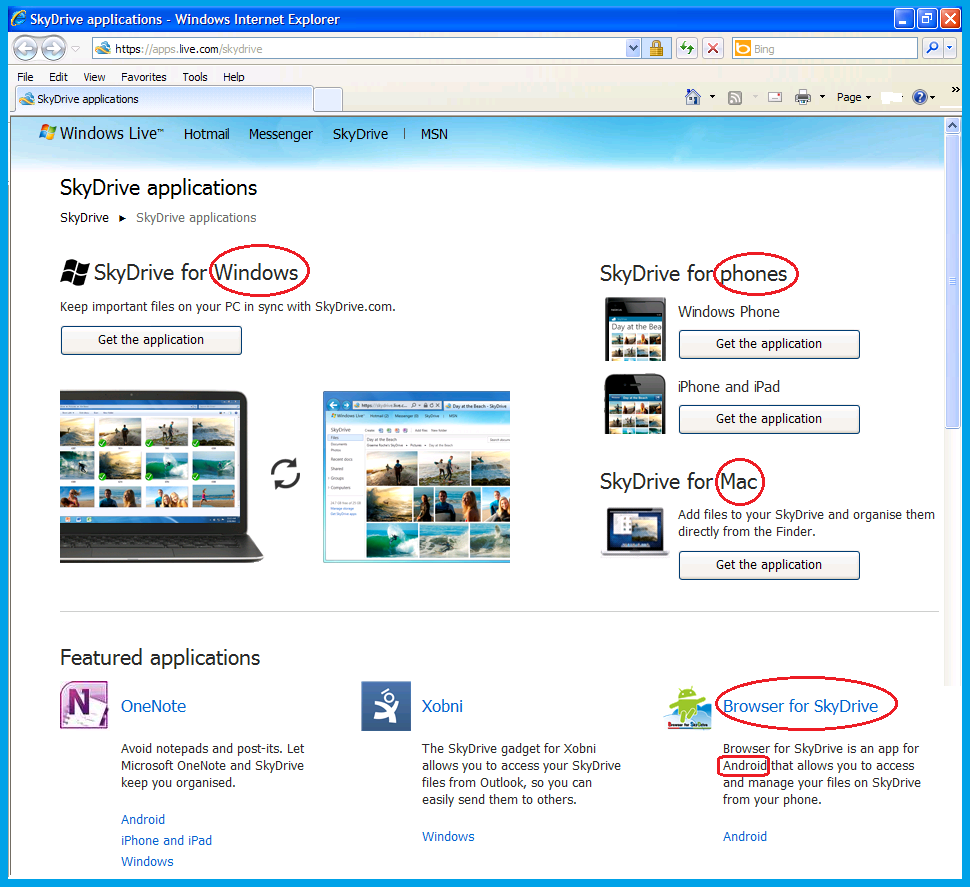Open the recent pages dropdown next to Forward

coord(75,48)
